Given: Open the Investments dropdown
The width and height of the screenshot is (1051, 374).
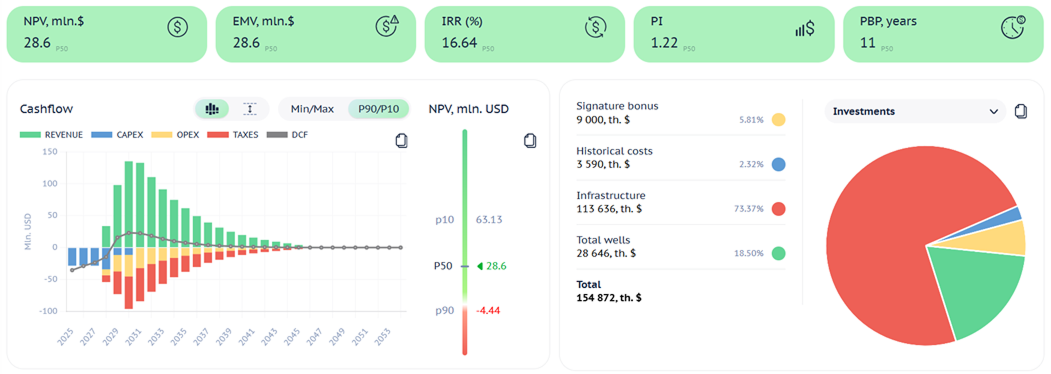Looking at the screenshot, I should pos(915,111).
